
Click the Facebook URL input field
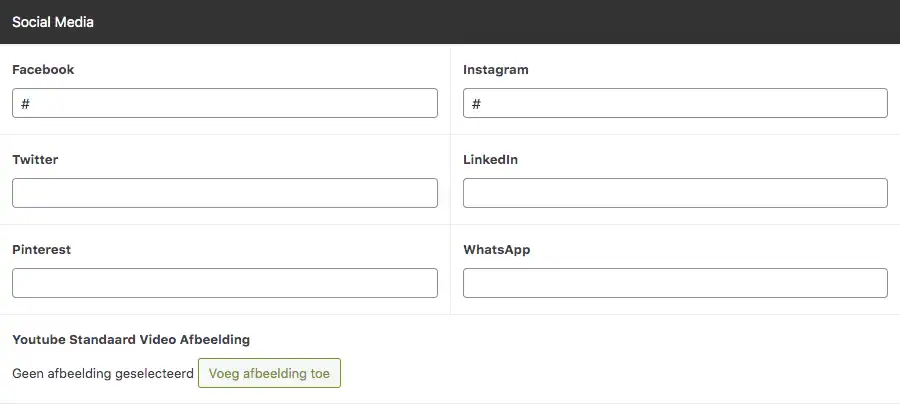click(225, 103)
